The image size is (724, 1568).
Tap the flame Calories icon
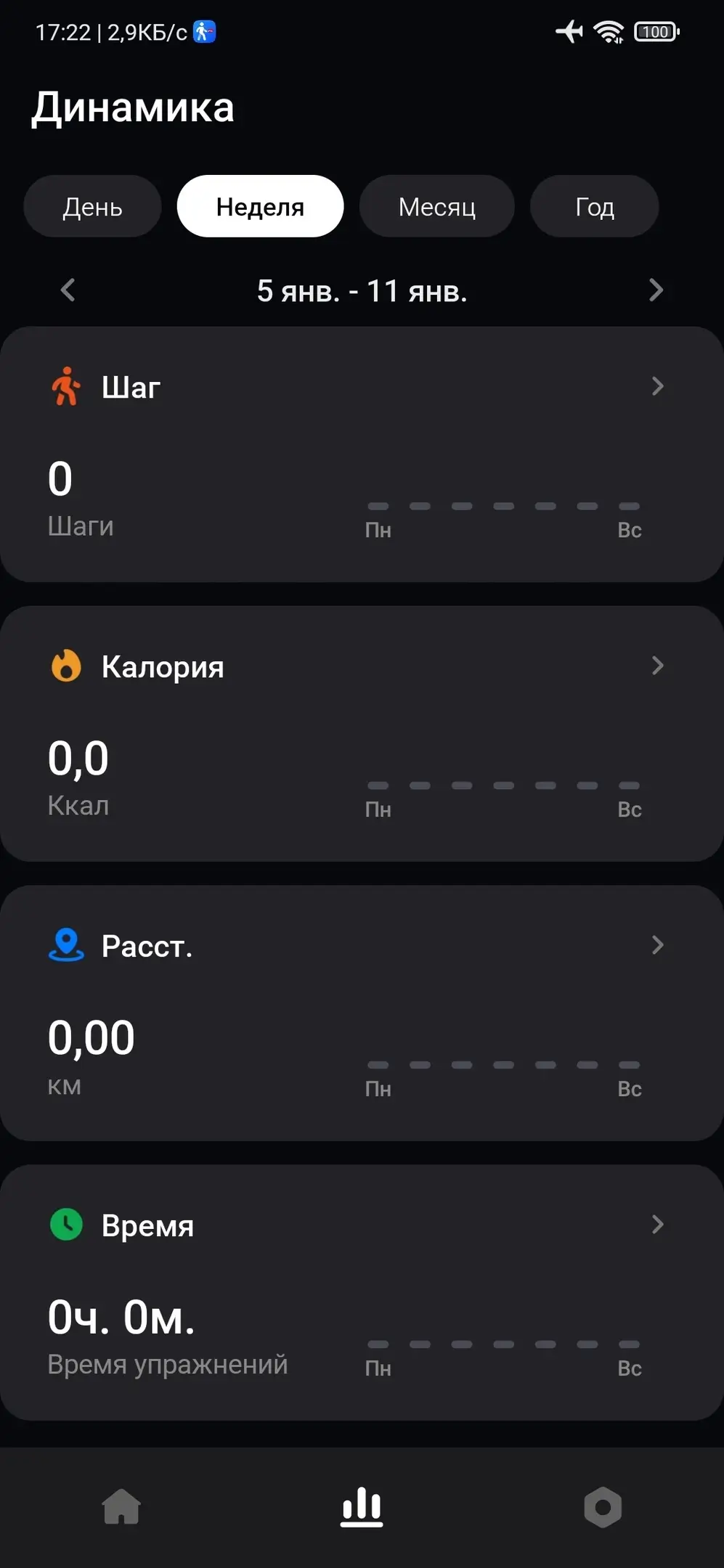tap(66, 666)
